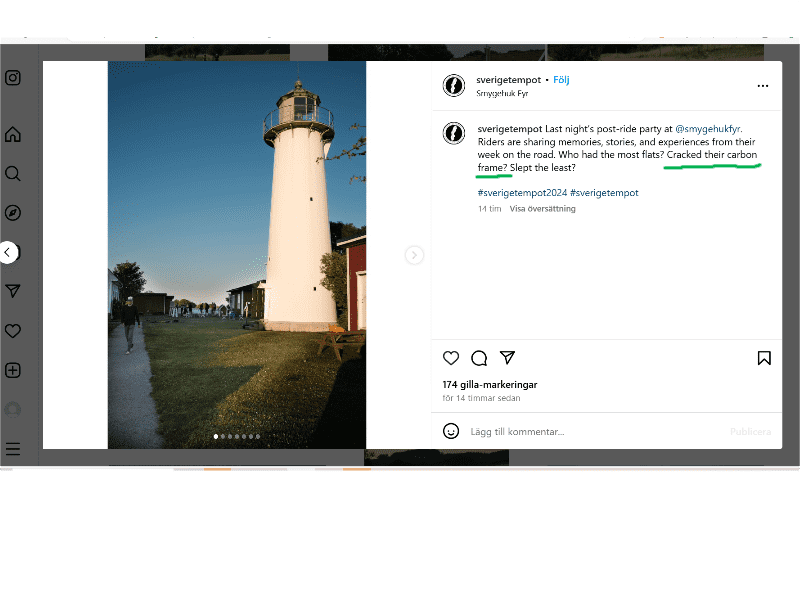The height and width of the screenshot is (600, 800).
Task: Go to previous post with left arrow
Action: point(8,253)
